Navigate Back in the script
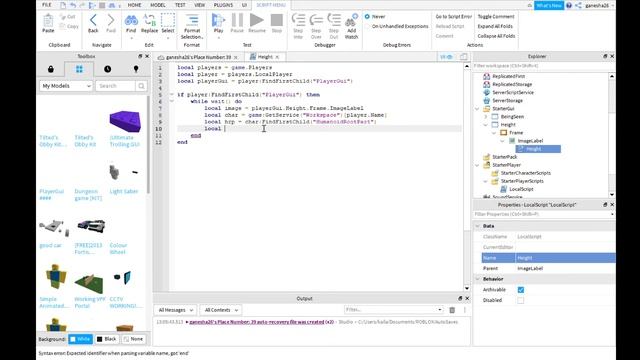Viewport: 640px width, 360px height. pyautogui.click(x=93, y=20)
